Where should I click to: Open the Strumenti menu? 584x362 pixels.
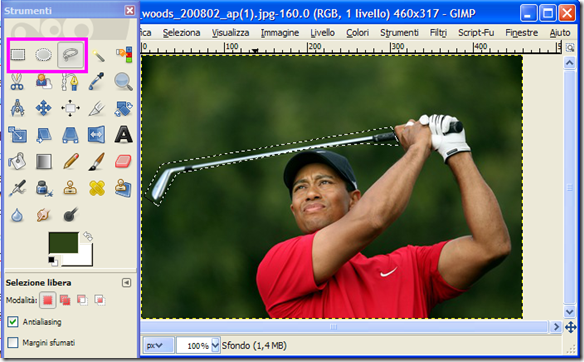[x=399, y=33]
